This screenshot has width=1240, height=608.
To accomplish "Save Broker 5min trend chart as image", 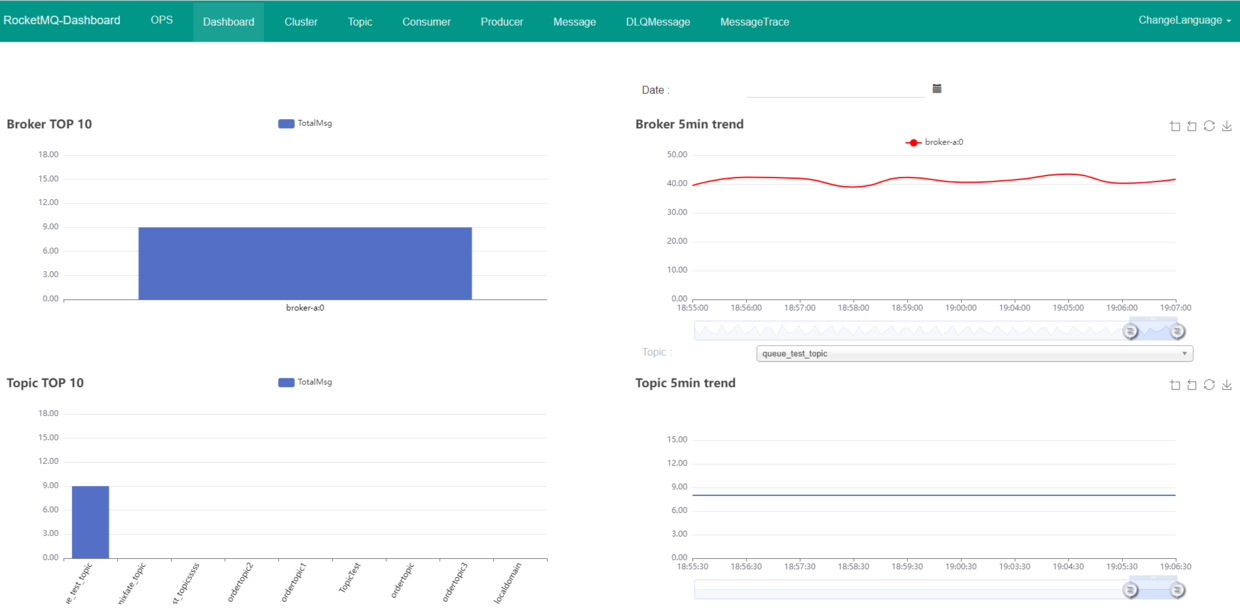I will [1227, 126].
